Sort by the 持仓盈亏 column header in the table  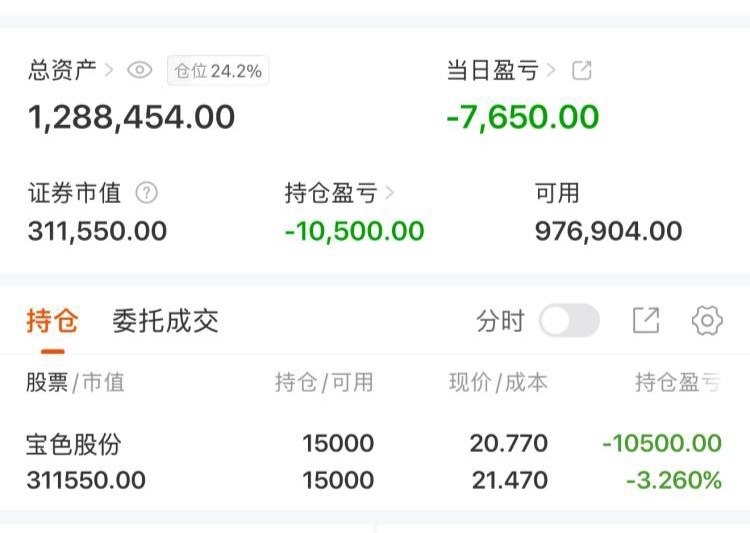pyautogui.click(x=677, y=381)
